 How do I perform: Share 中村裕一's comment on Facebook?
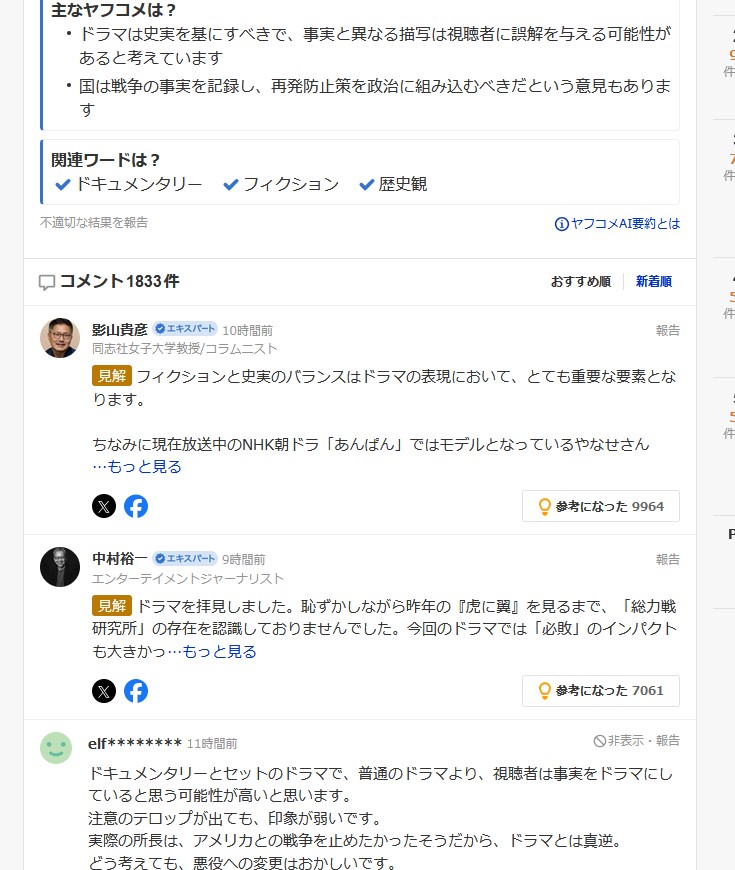point(136,691)
